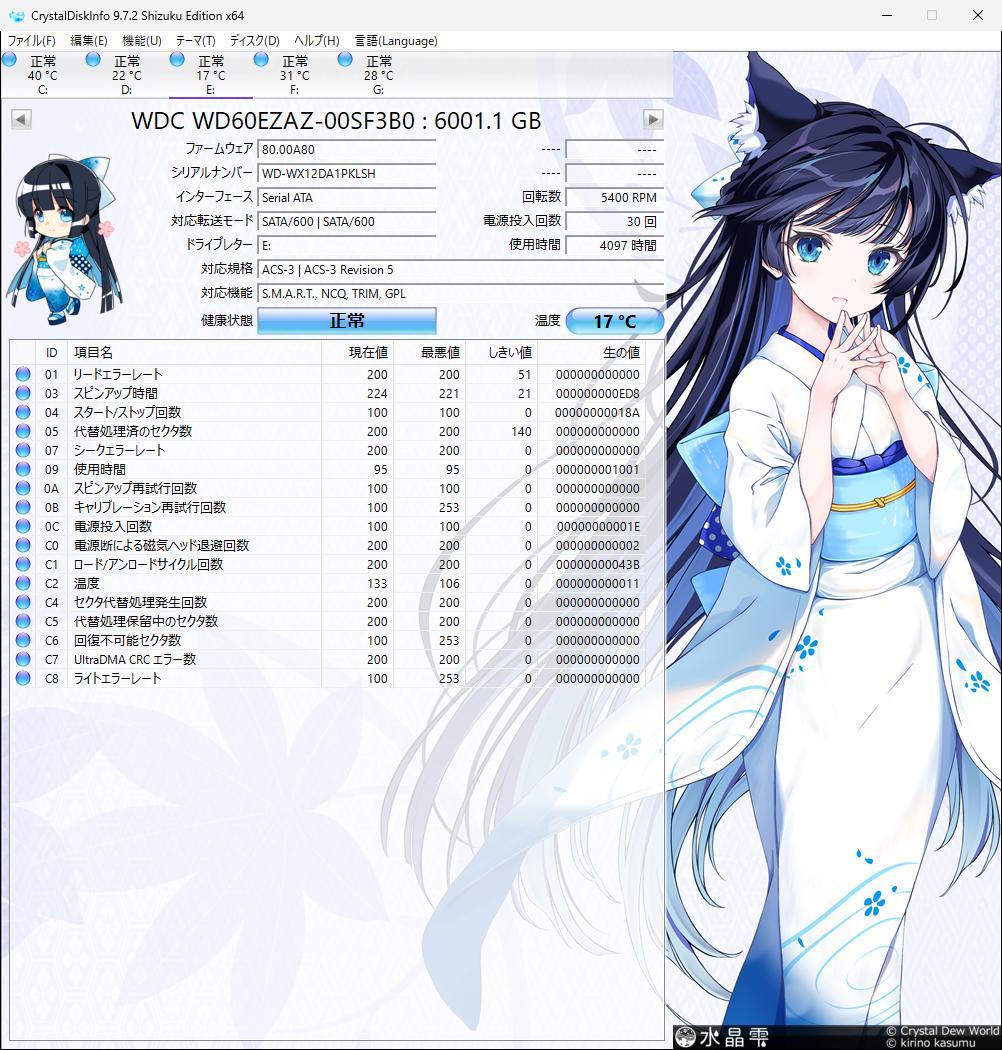The height and width of the screenshot is (1050, 1002).
Task: Open the ヘルプ menu
Action: point(314,41)
